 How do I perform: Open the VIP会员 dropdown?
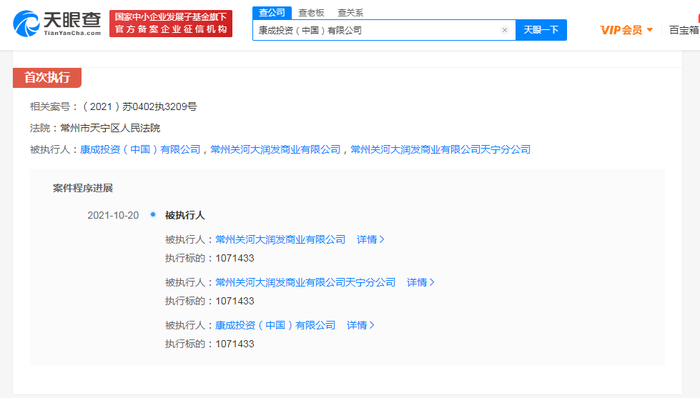tap(626, 30)
